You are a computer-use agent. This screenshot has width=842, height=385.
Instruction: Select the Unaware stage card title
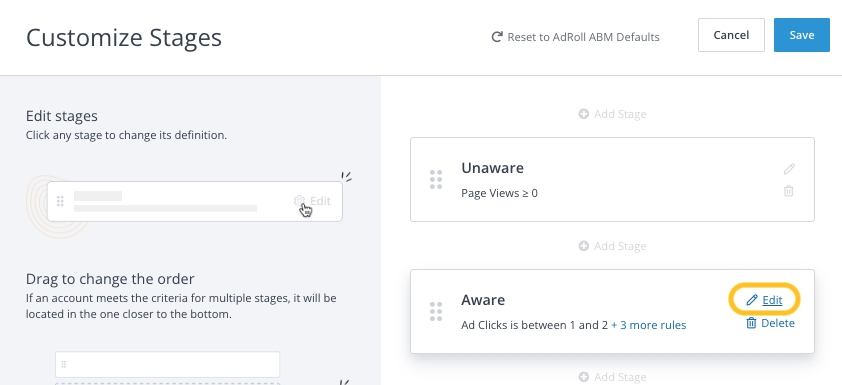492,168
